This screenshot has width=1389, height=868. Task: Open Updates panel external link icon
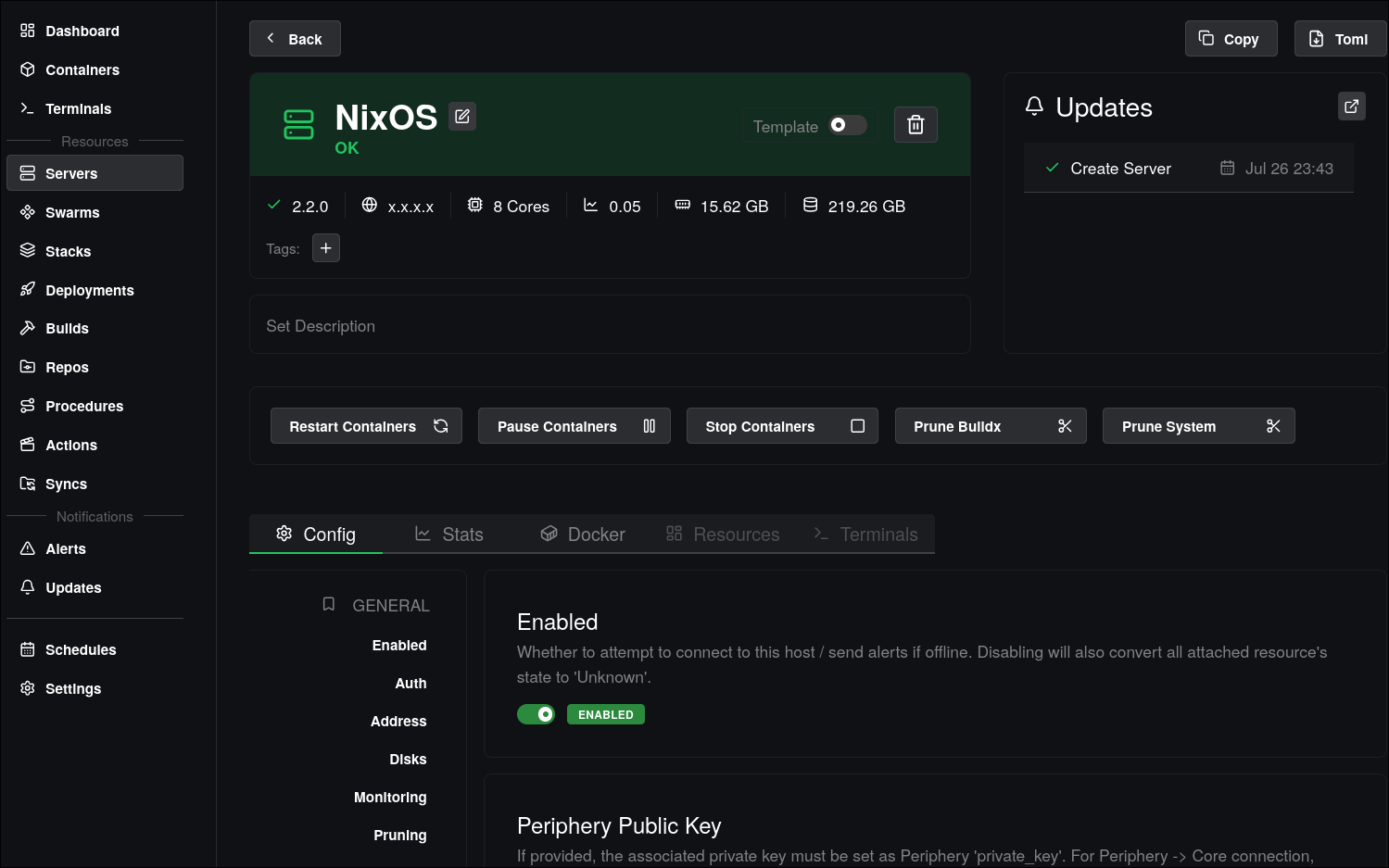(x=1352, y=107)
